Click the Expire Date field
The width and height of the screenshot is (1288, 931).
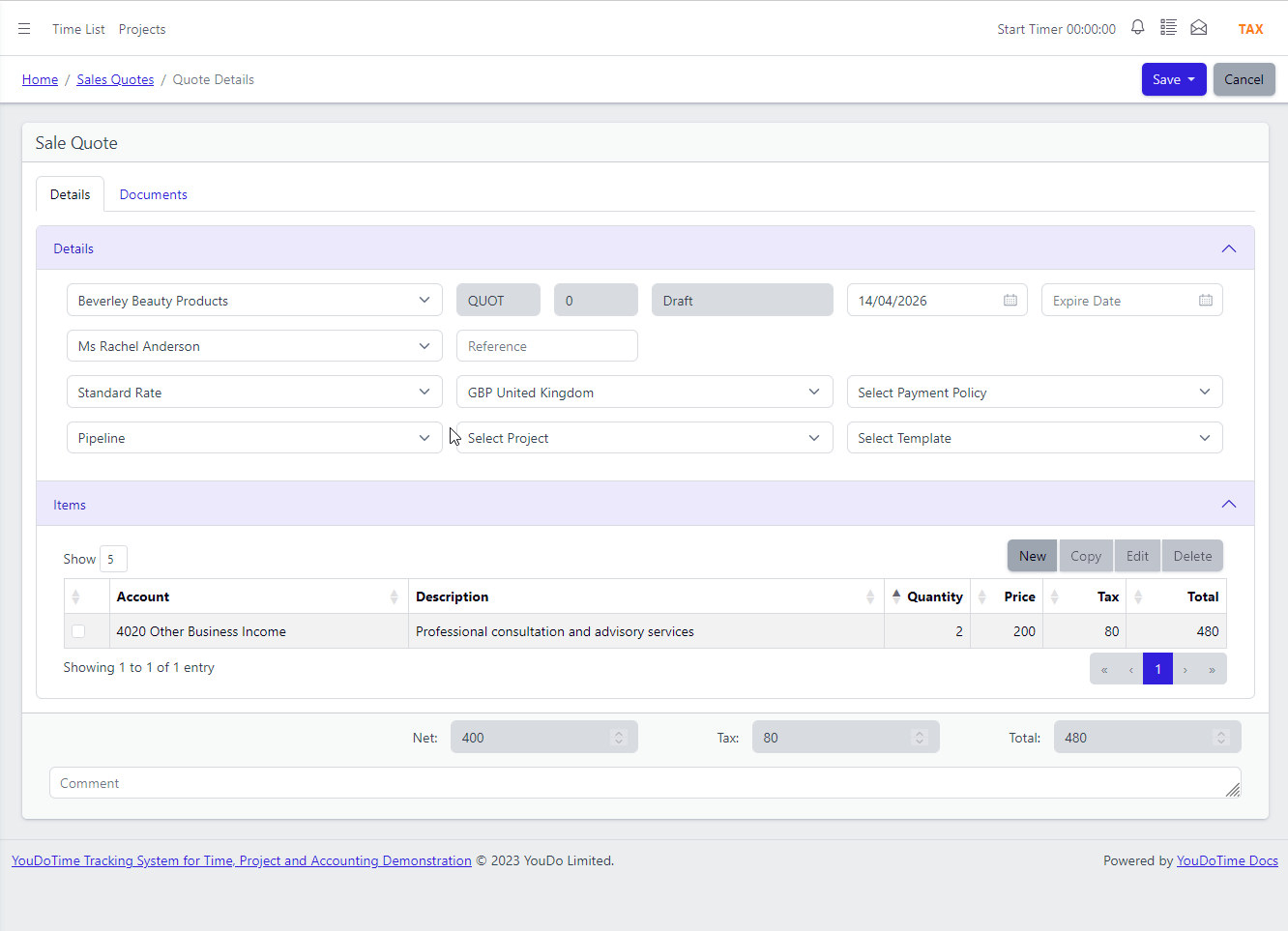click(x=1132, y=301)
